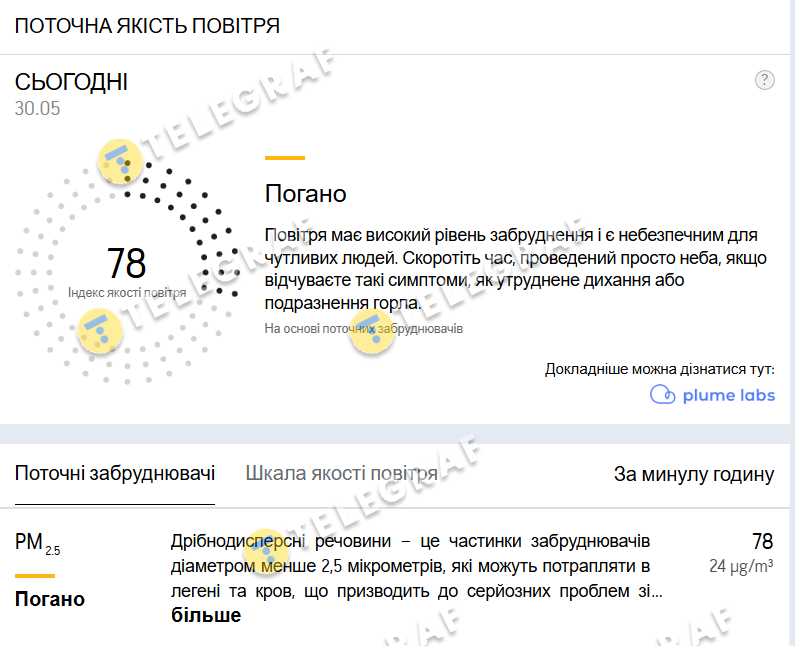Click the yellow watermark badge above the dial
795x646 pixels.
[119, 160]
